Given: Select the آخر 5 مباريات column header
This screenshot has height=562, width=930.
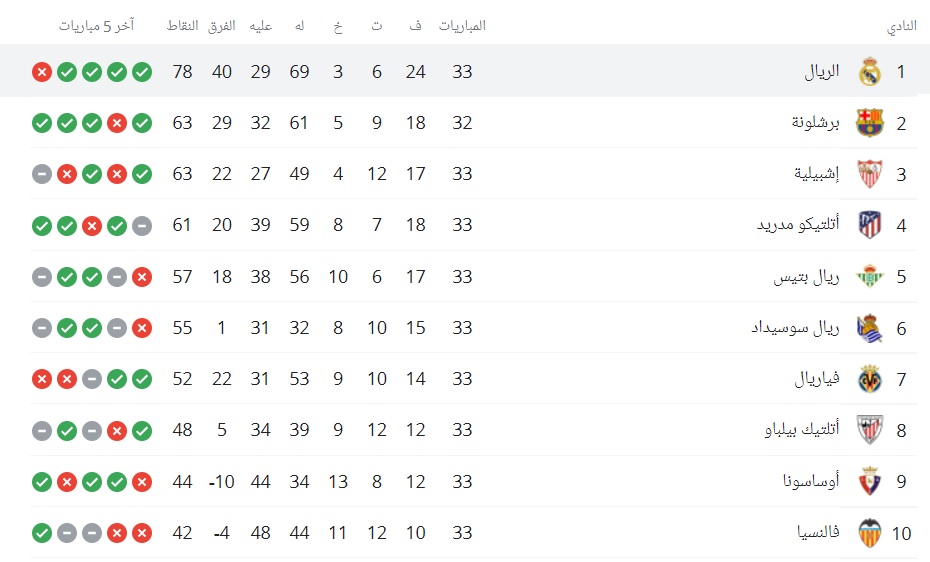Looking at the screenshot, I should point(97,25).
